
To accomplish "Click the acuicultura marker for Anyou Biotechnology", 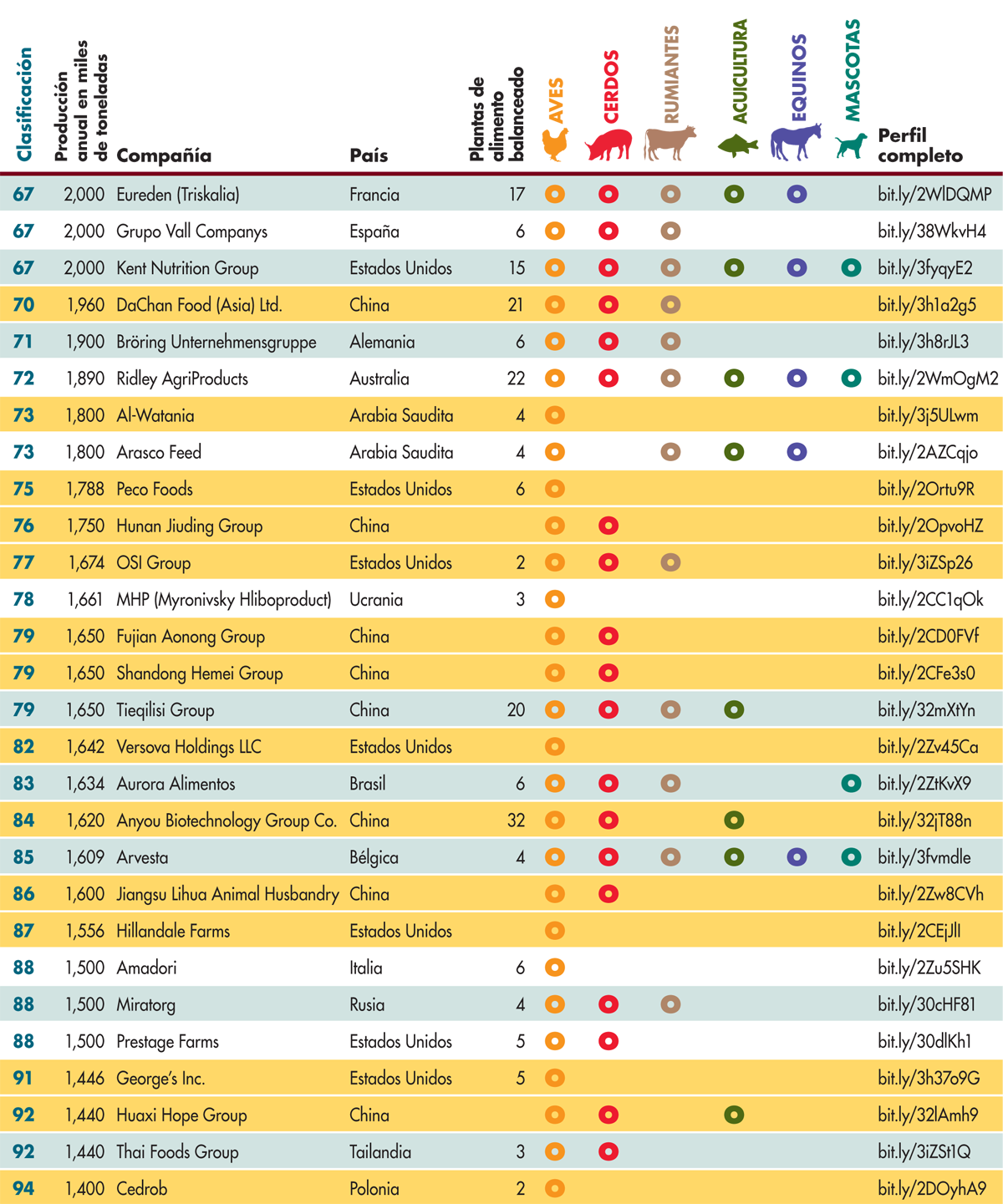I will (734, 820).
